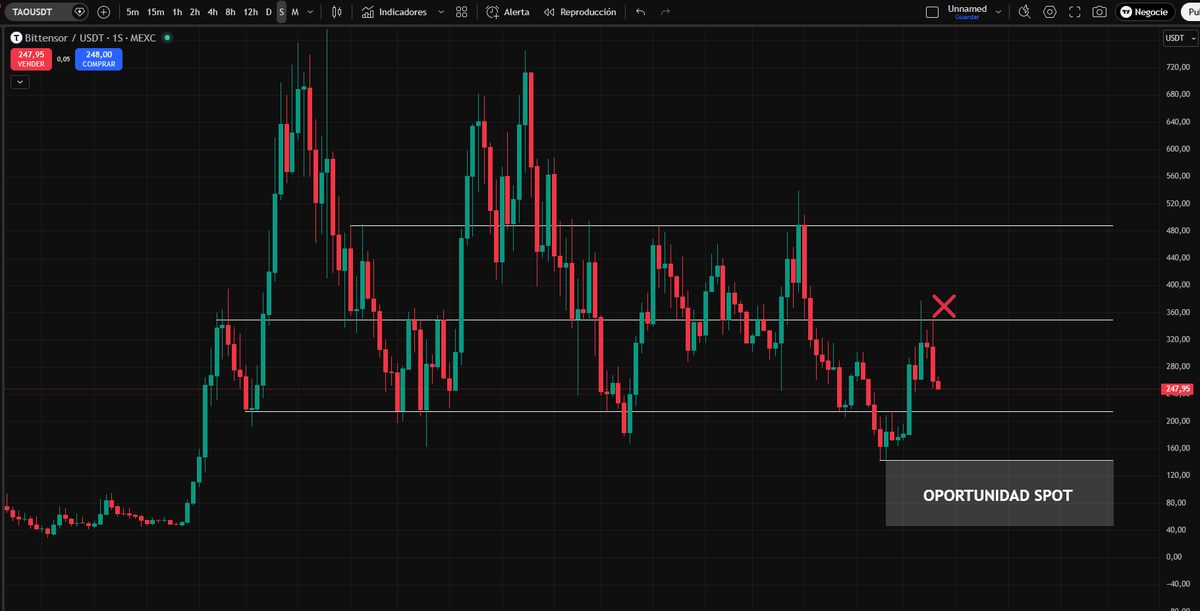Start the Reproducción bar replay
This screenshot has height=611, width=1200.
(x=580, y=12)
